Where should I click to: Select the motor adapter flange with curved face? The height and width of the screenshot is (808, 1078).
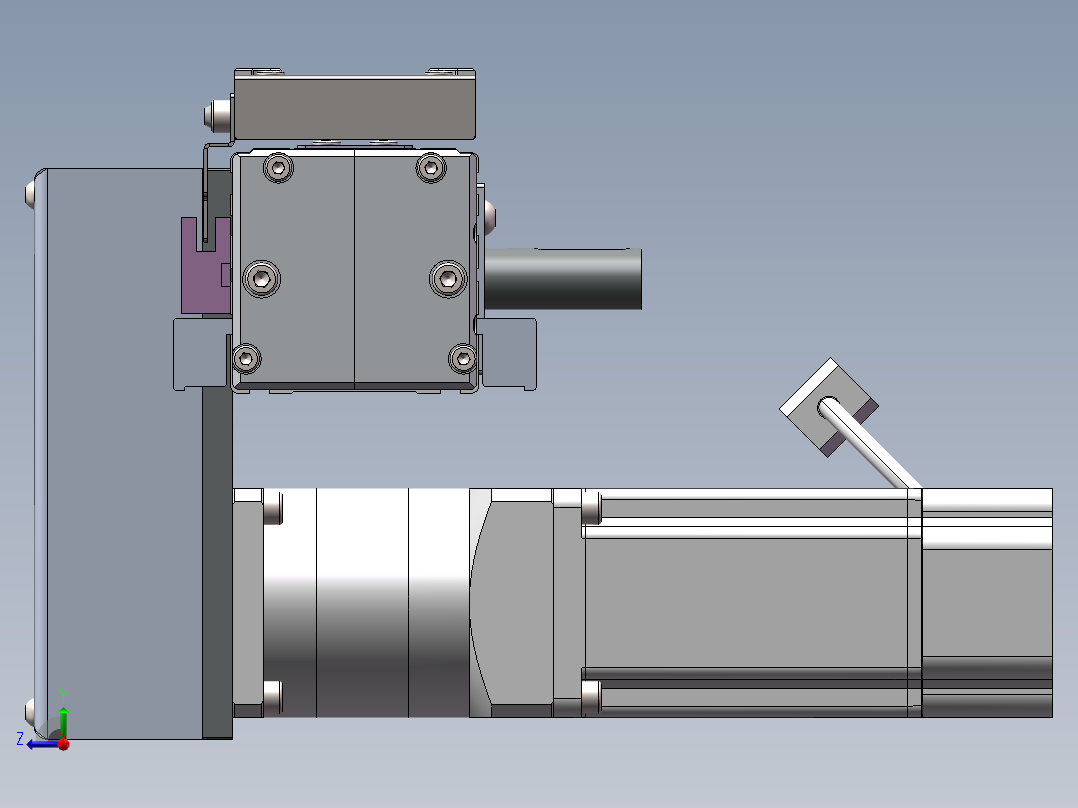(x=512, y=603)
